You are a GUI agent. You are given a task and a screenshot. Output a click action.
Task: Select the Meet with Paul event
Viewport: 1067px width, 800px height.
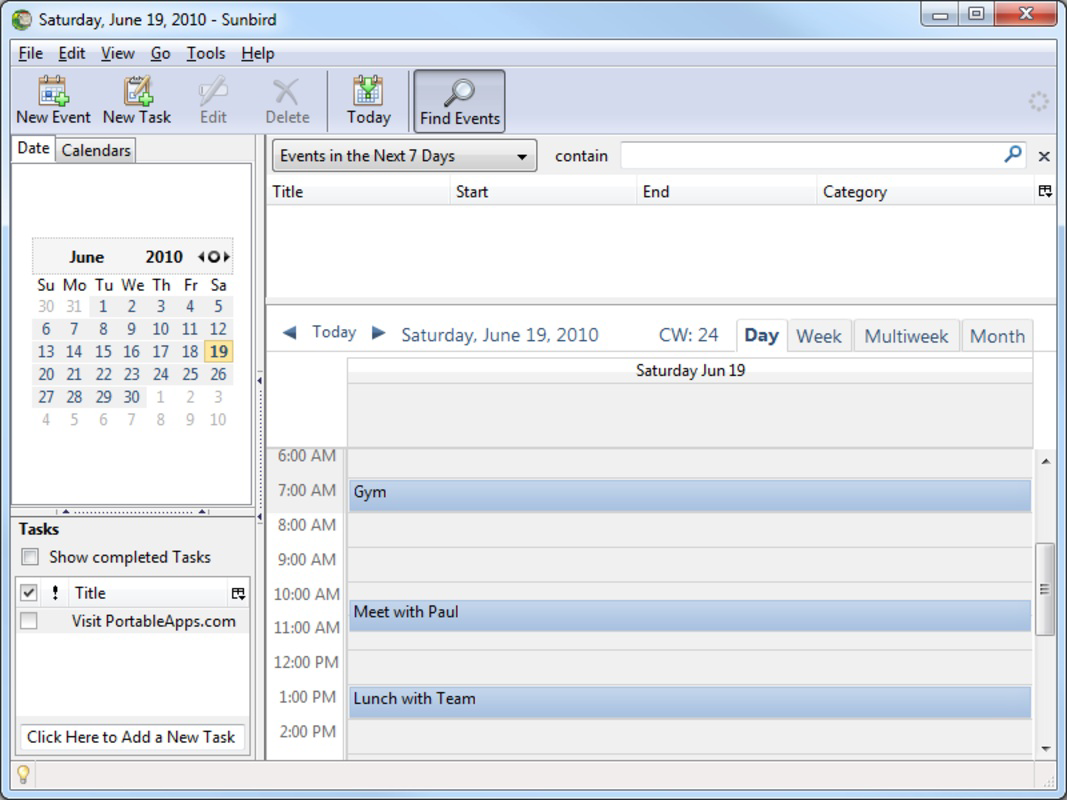(x=689, y=614)
